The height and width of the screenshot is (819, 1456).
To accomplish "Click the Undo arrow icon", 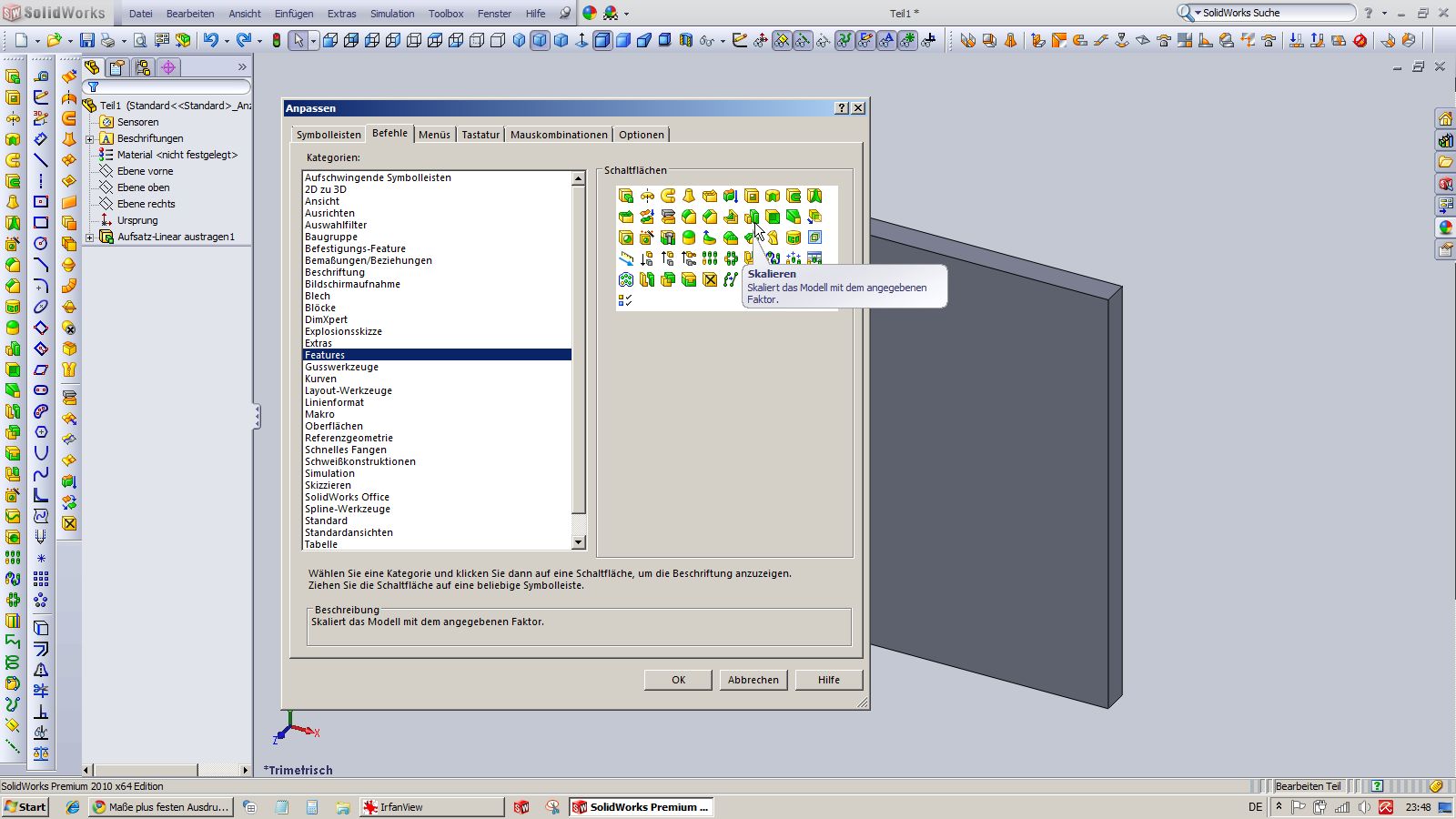I will pyautogui.click(x=210, y=40).
